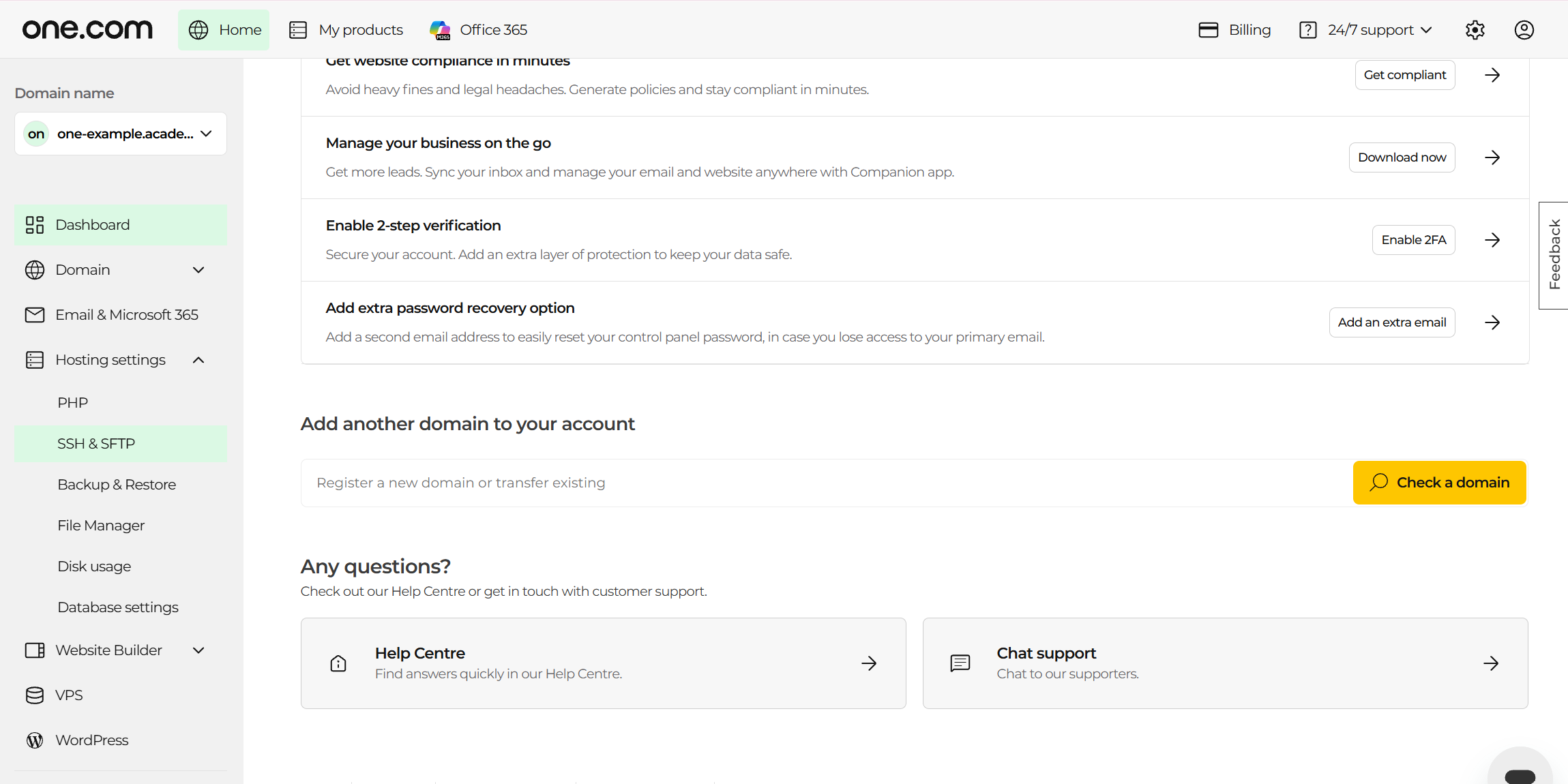Click the Website Builder layout icon
The image size is (1568, 784).
35,650
